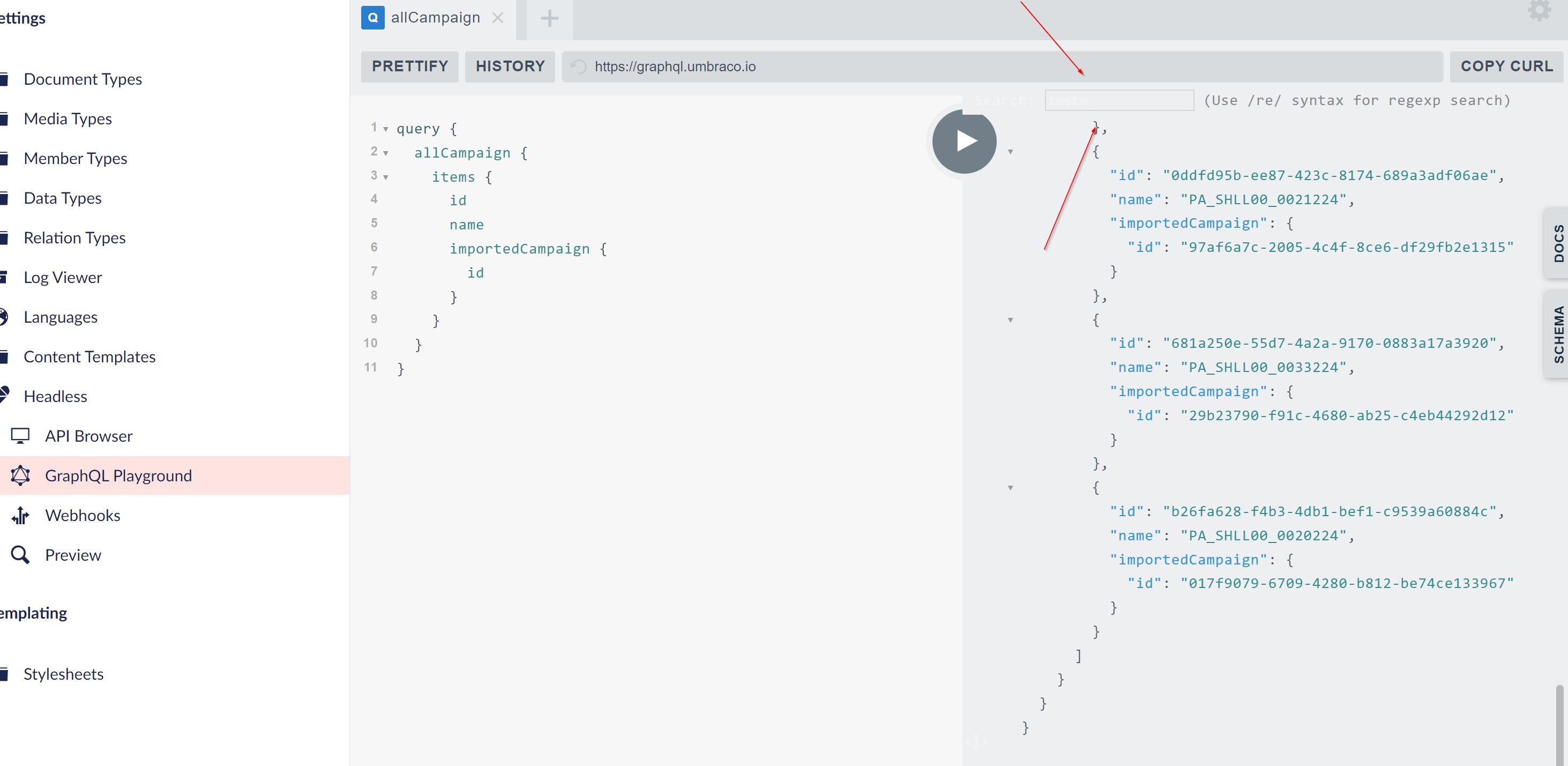Select the Languages globe icon
Viewport: 1568px width, 766px height.
point(5,316)
